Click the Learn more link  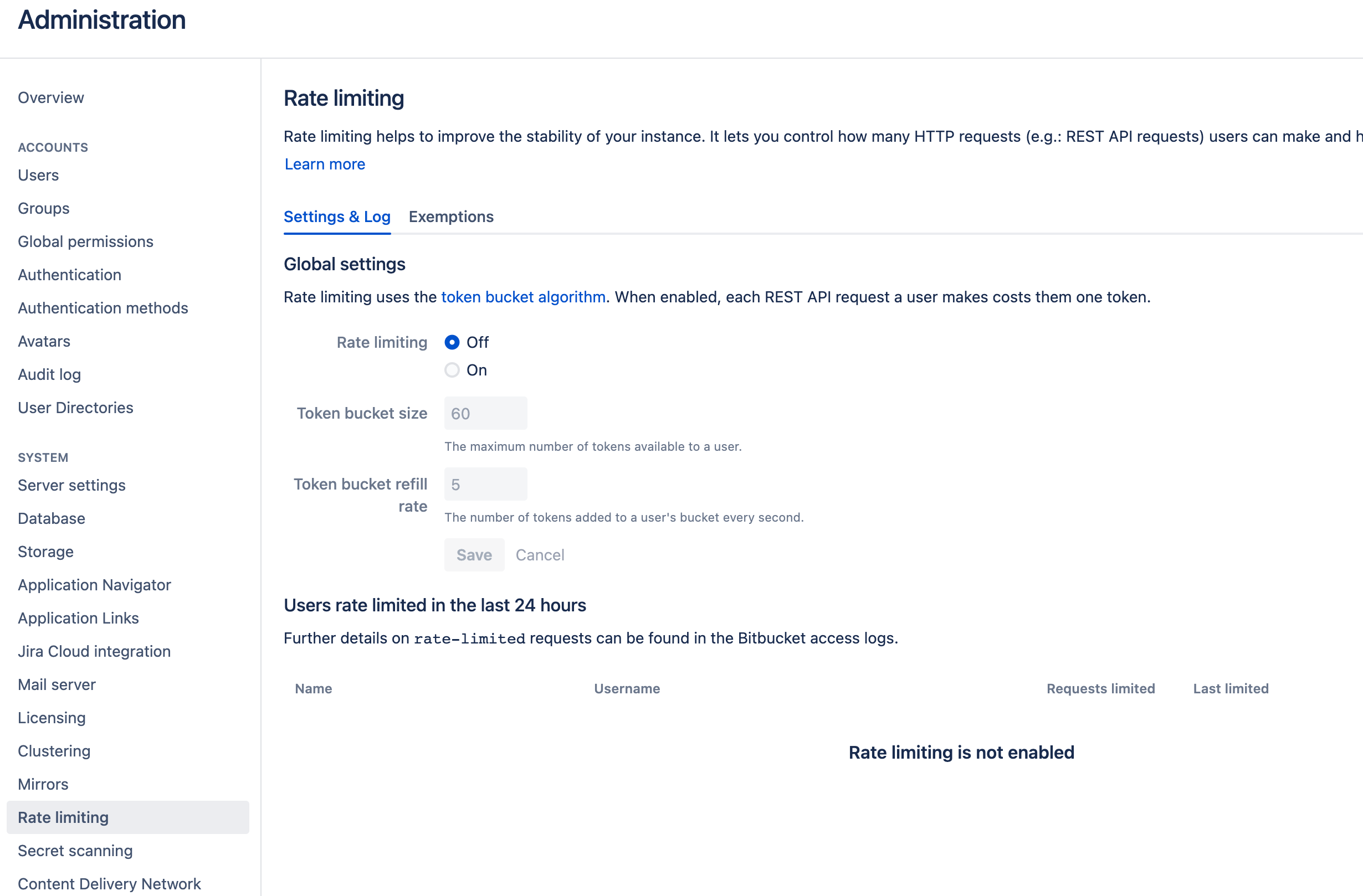325,164
